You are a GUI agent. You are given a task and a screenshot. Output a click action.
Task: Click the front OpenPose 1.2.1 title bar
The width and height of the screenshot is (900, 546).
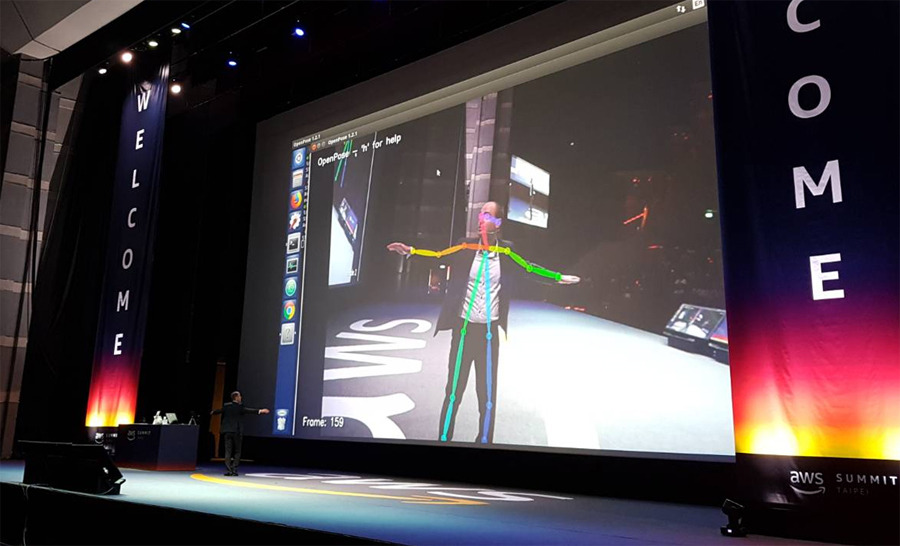[x=343, y=138]
